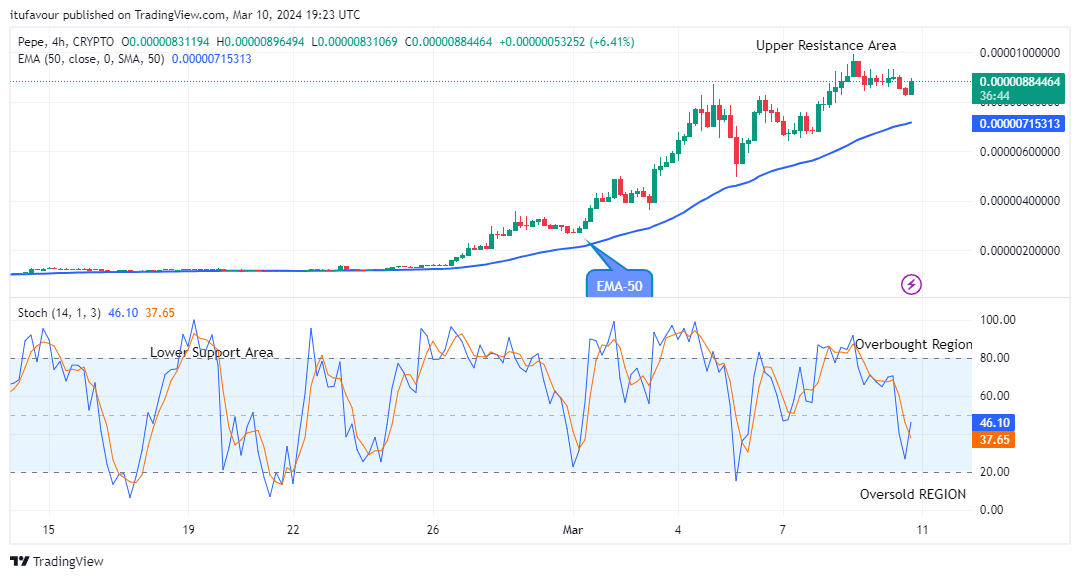Click the EMA-50 callout label
This screenshot has height=579, width=1080.
click(619, 286)
